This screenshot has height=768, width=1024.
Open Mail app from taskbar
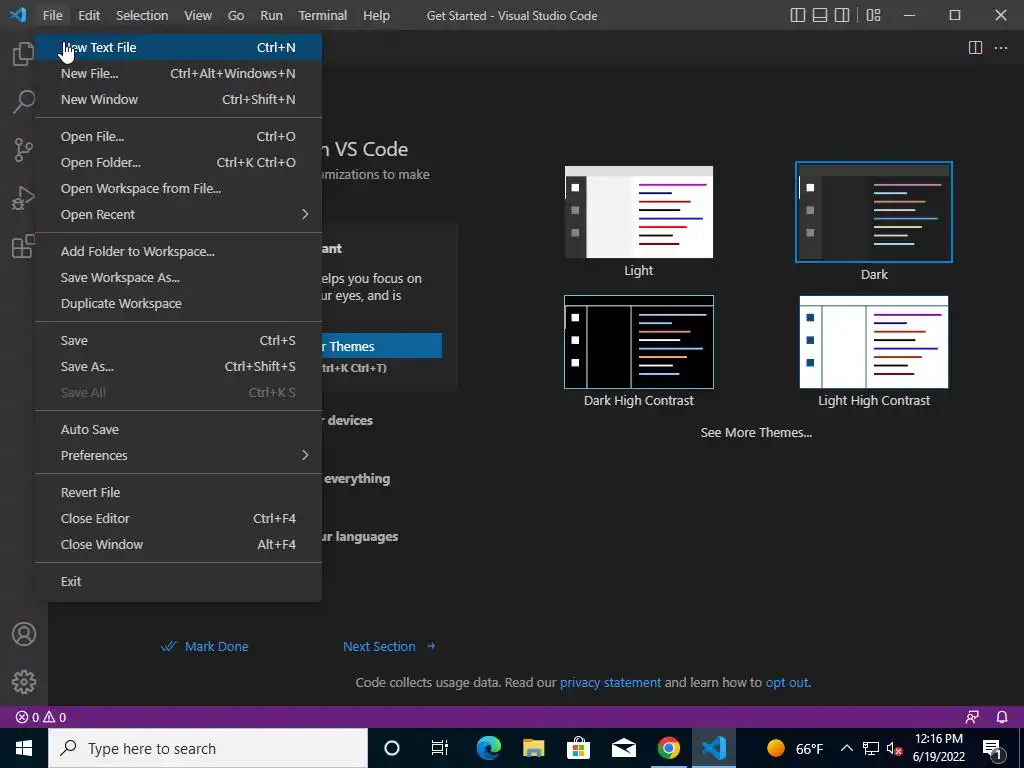click(624, 748)
